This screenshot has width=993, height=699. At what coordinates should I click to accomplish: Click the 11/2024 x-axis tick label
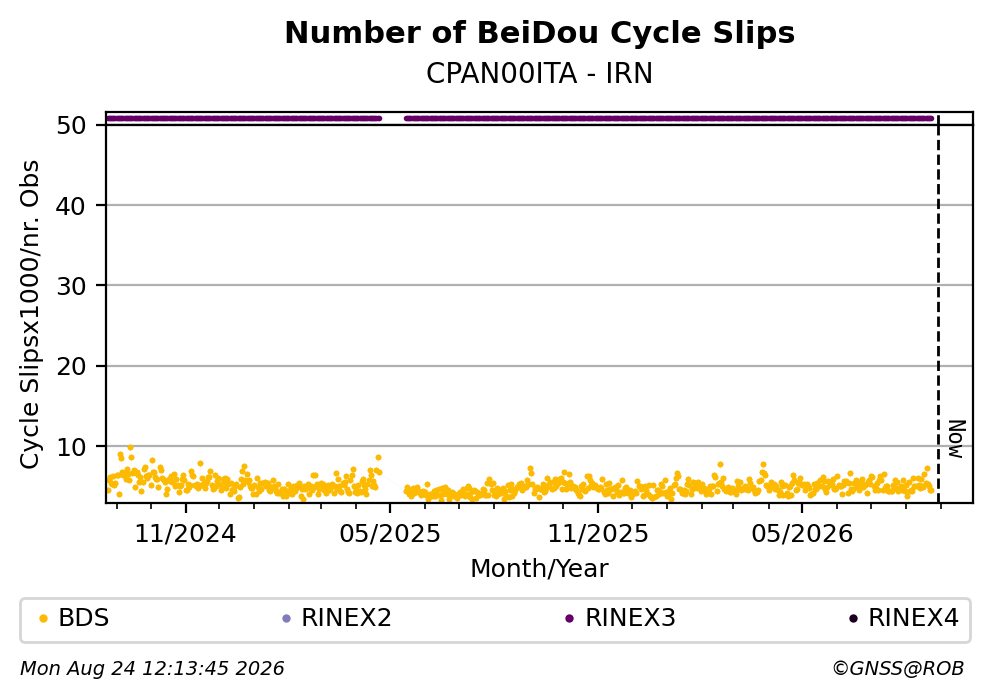(185, 534)
